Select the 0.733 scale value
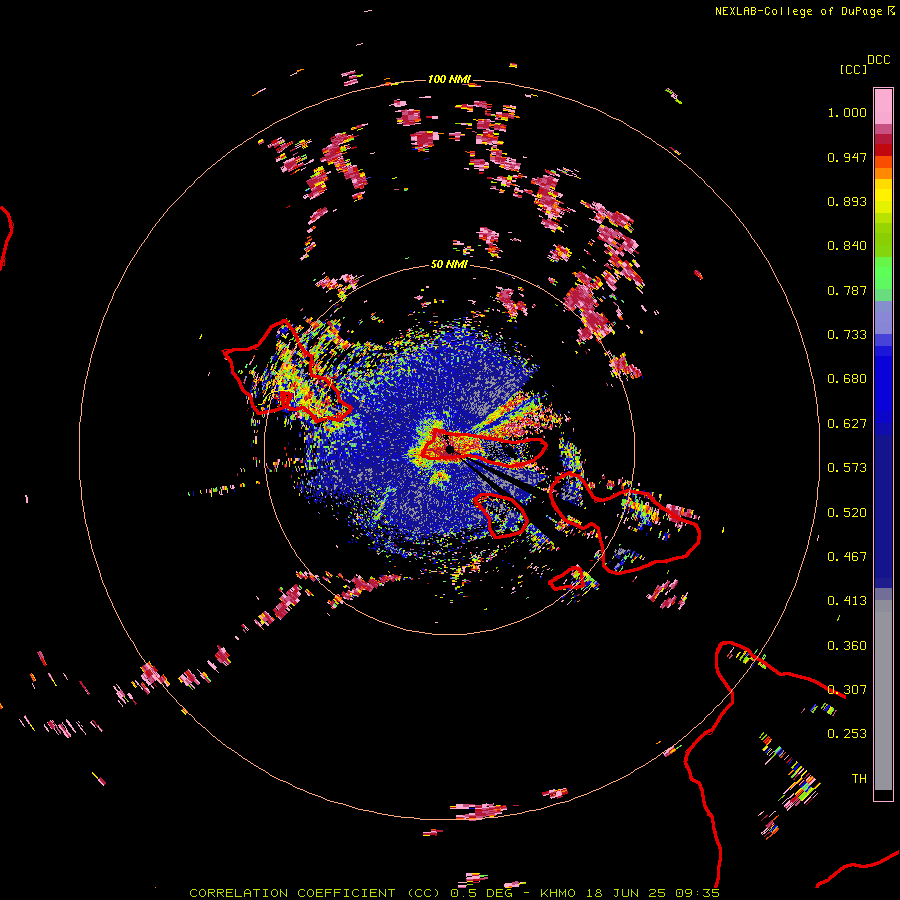Image resolution: width=900 pixels, height=900 pixels. 847,335
